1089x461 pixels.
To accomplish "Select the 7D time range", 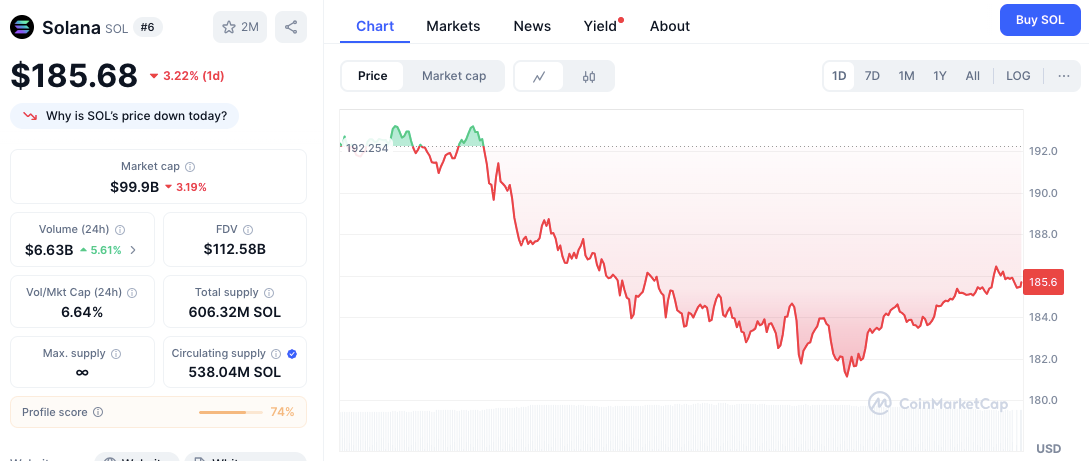I will tap(872, 76).
